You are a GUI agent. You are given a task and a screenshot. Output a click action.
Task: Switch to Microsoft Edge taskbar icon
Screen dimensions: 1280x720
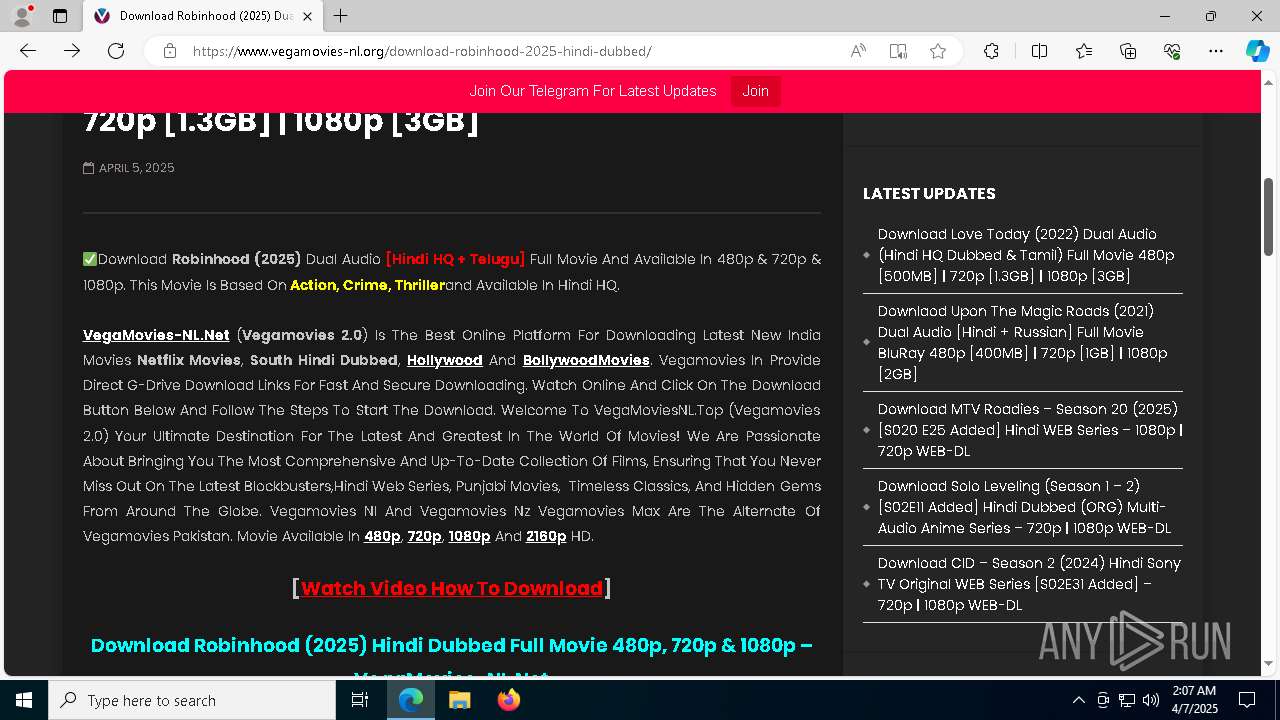pos(411,700)
